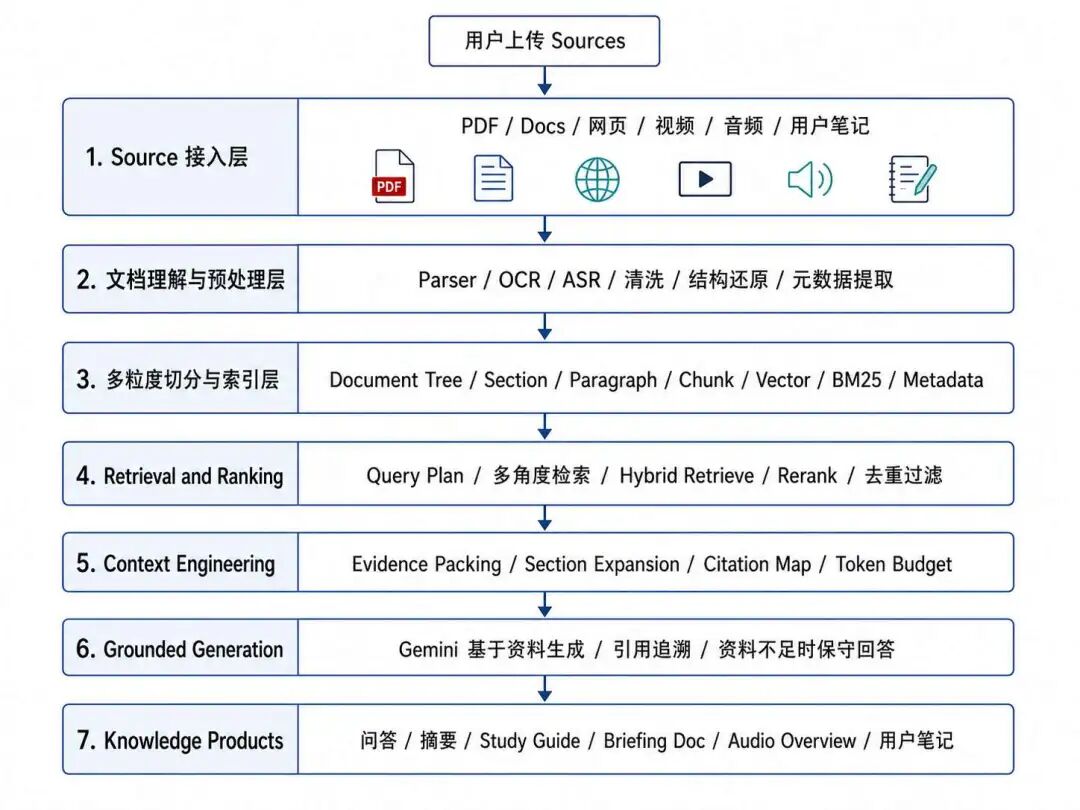Viewport: 1080px width, 810px height.
Task: Click the 'Citation Map' text
Action: 757,564
